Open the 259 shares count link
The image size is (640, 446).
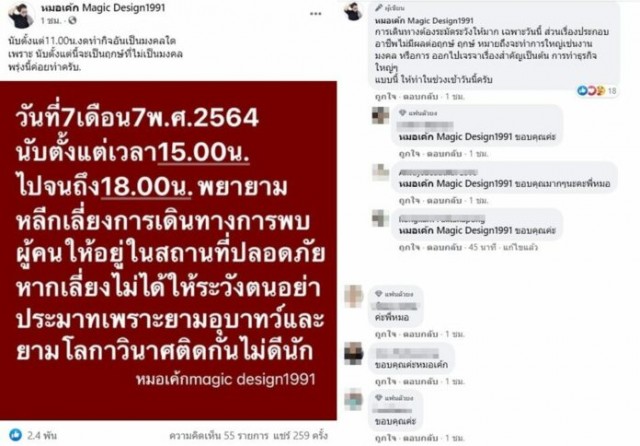pos(300,435)
